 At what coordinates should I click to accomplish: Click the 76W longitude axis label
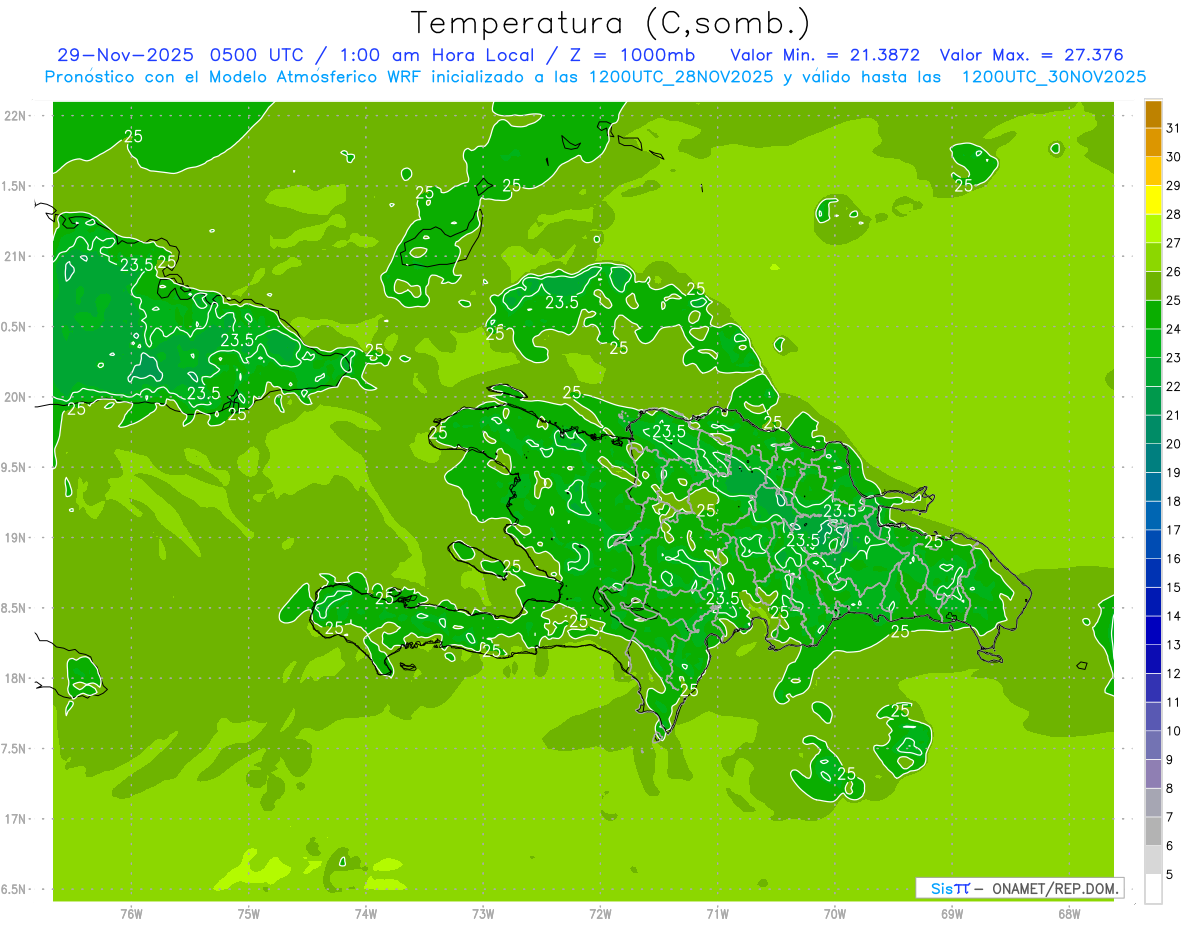pyautogui.click(x=131, y=913)
